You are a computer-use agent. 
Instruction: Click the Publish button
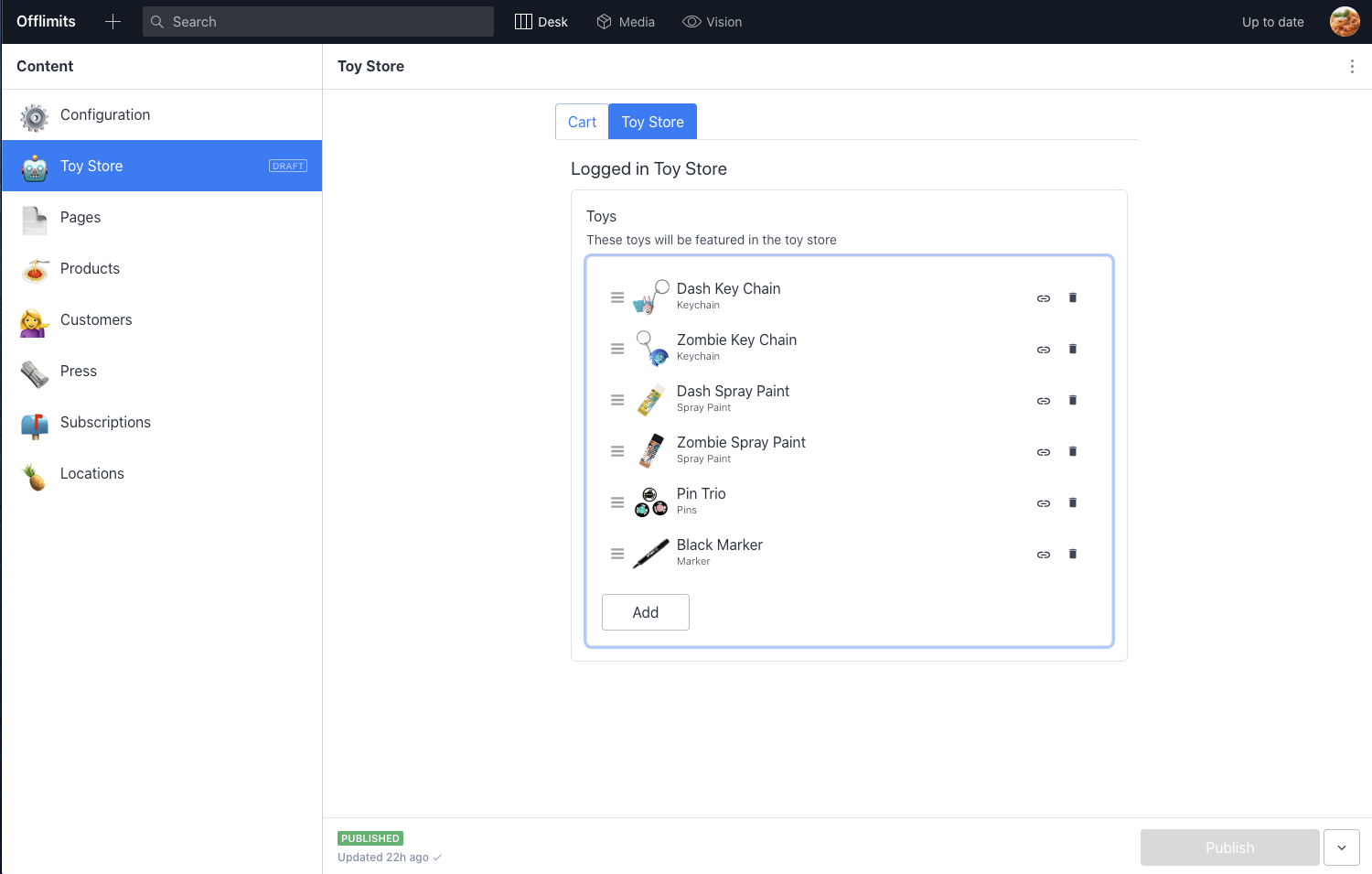[1230, 847]
